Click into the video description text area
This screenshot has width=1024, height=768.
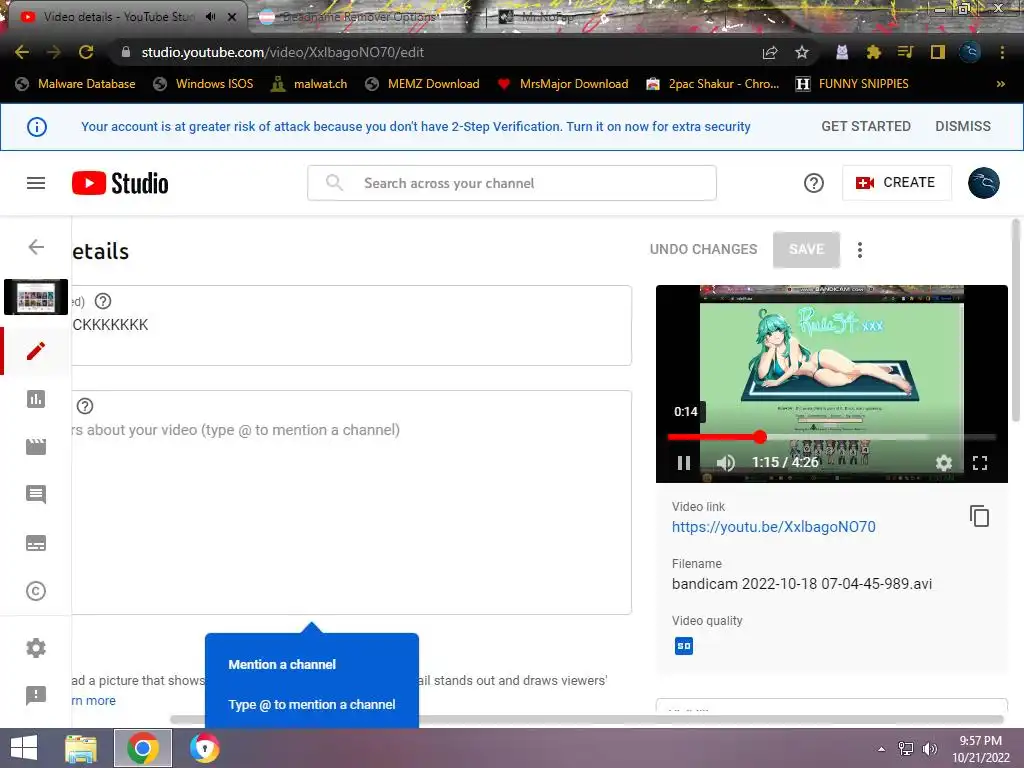[351, 502]
